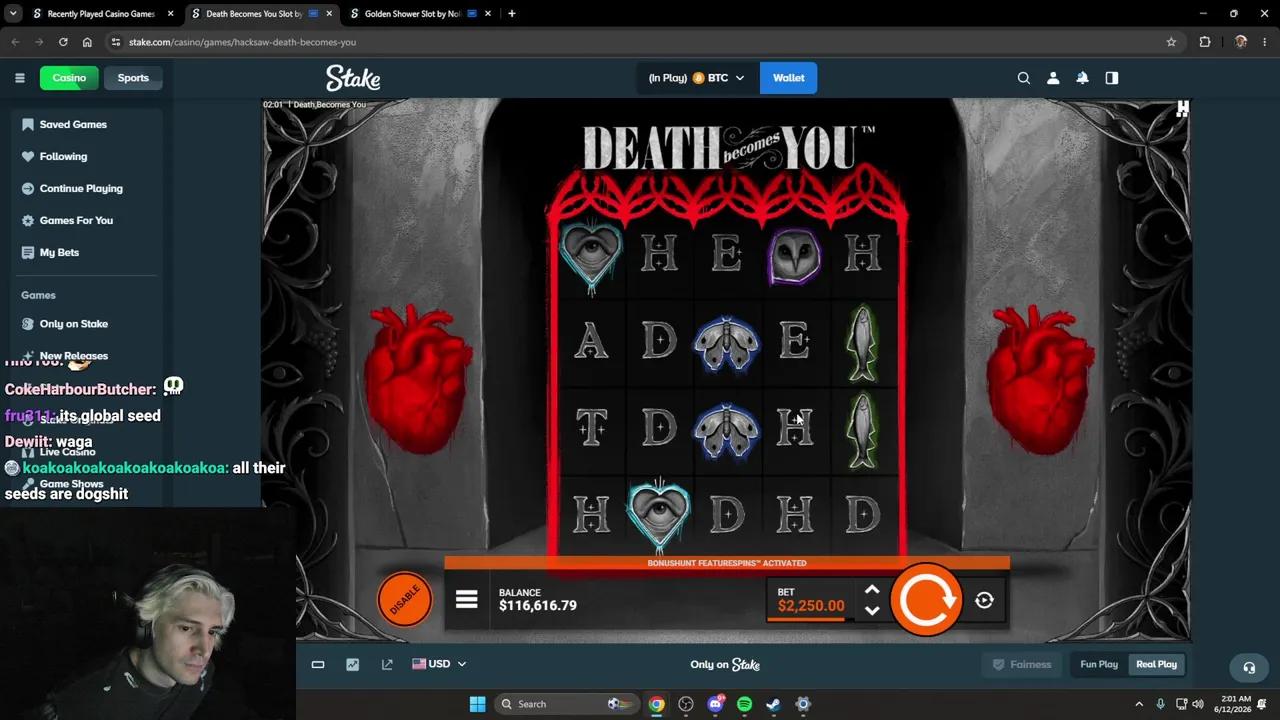1280x720 pixels.
Task: Open the Chrome profile avatar
Action: point(1241,42)
